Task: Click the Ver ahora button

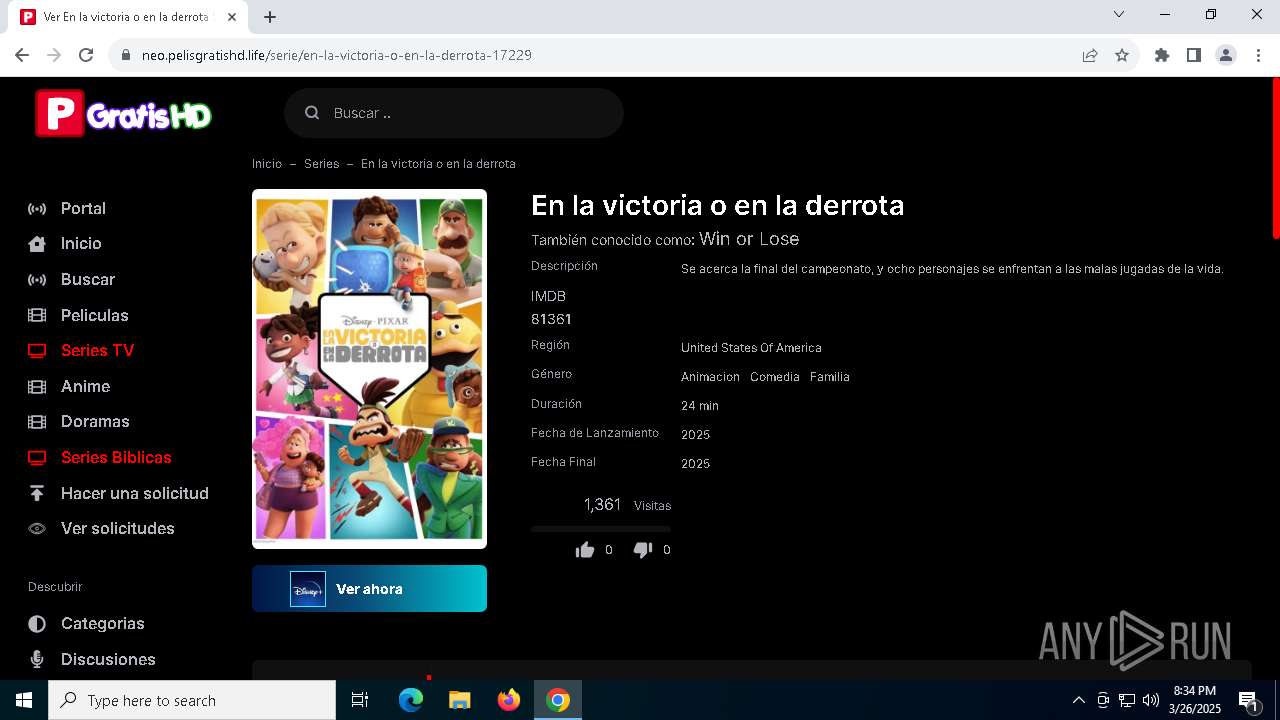Action: 369,589
